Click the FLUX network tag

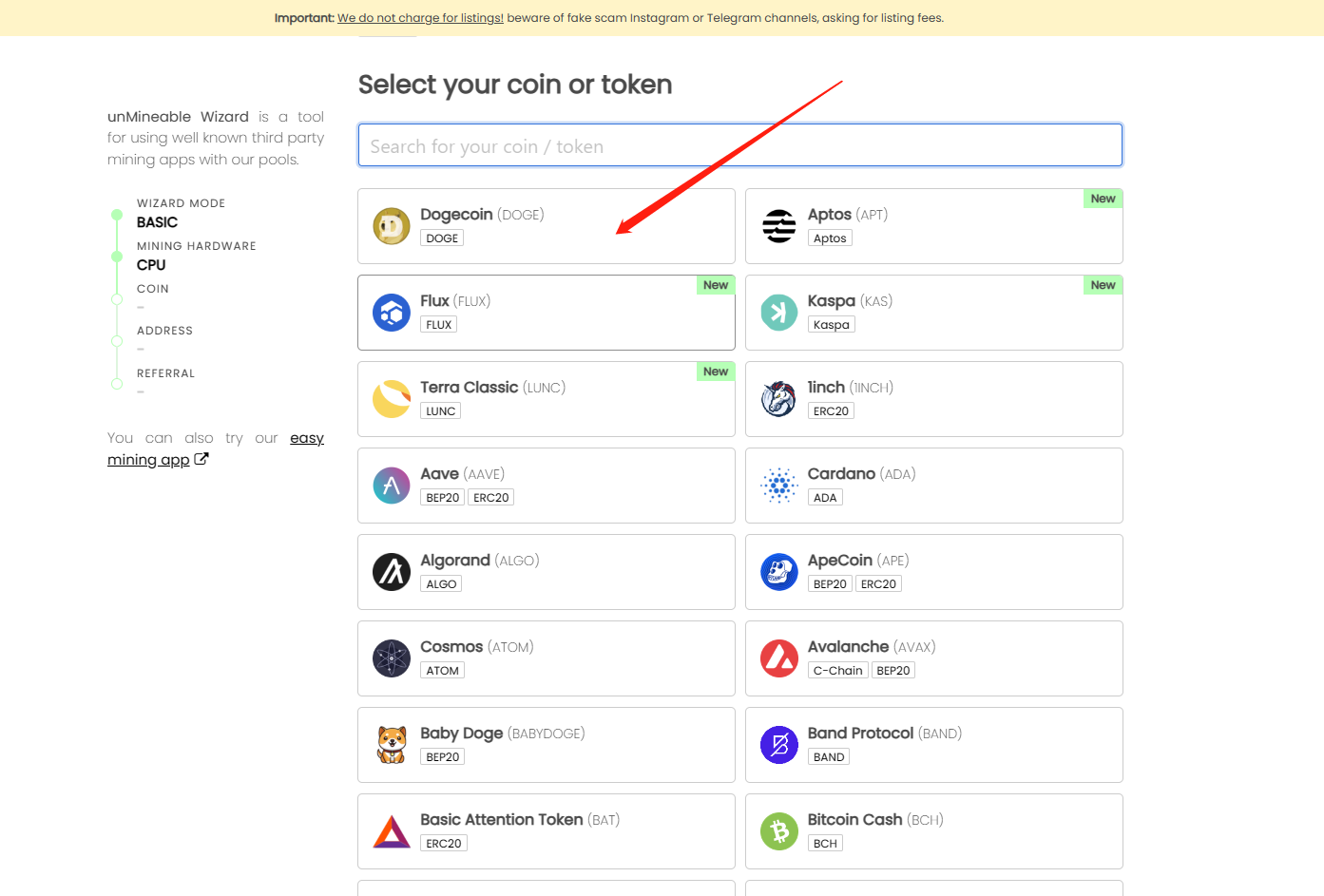(439, 325)
